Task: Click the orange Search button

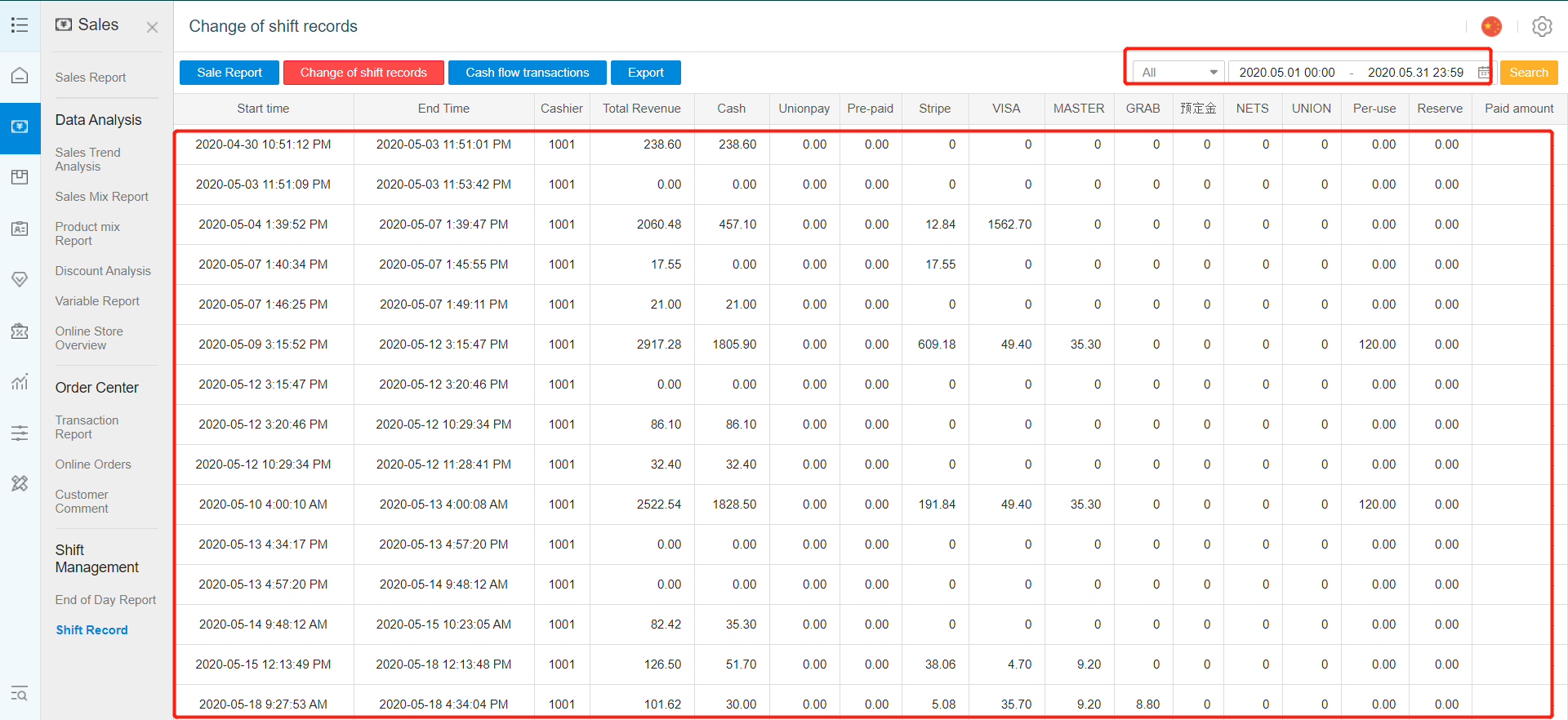Action: [1529, 73]
